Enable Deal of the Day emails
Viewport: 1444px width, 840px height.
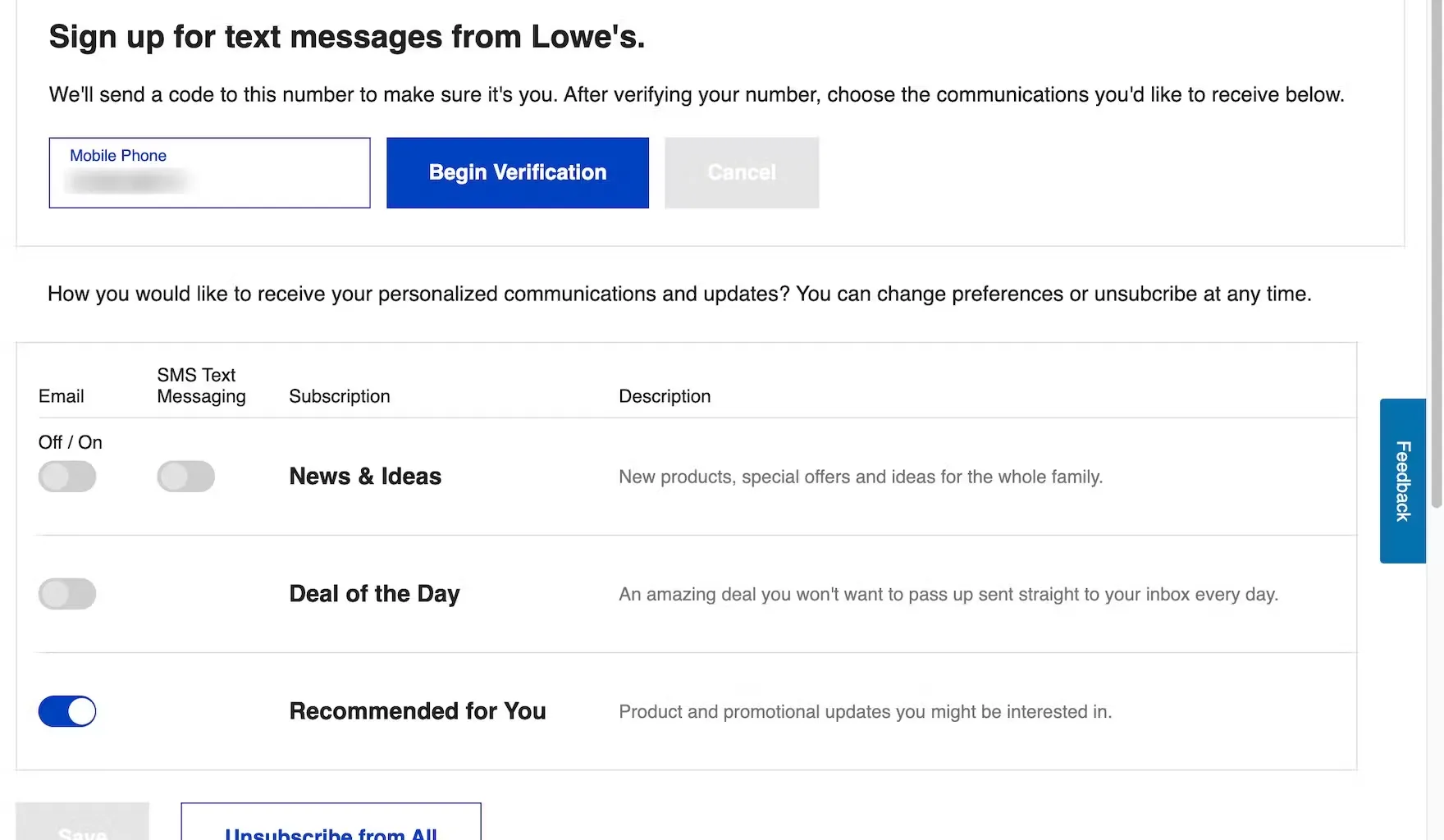coord(67,594)
